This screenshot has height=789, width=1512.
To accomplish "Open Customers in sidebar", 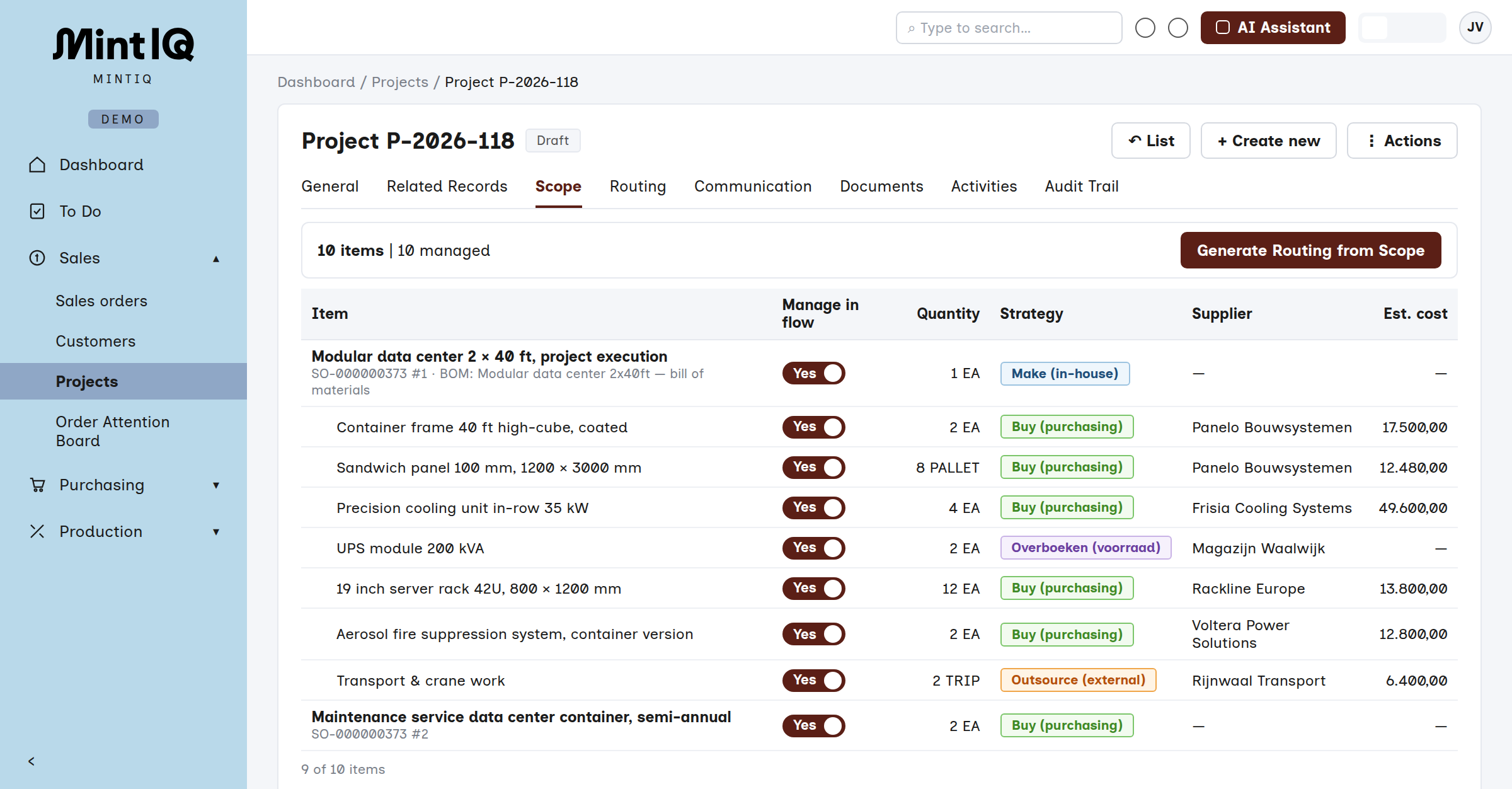I will click(x=96, y=341).
